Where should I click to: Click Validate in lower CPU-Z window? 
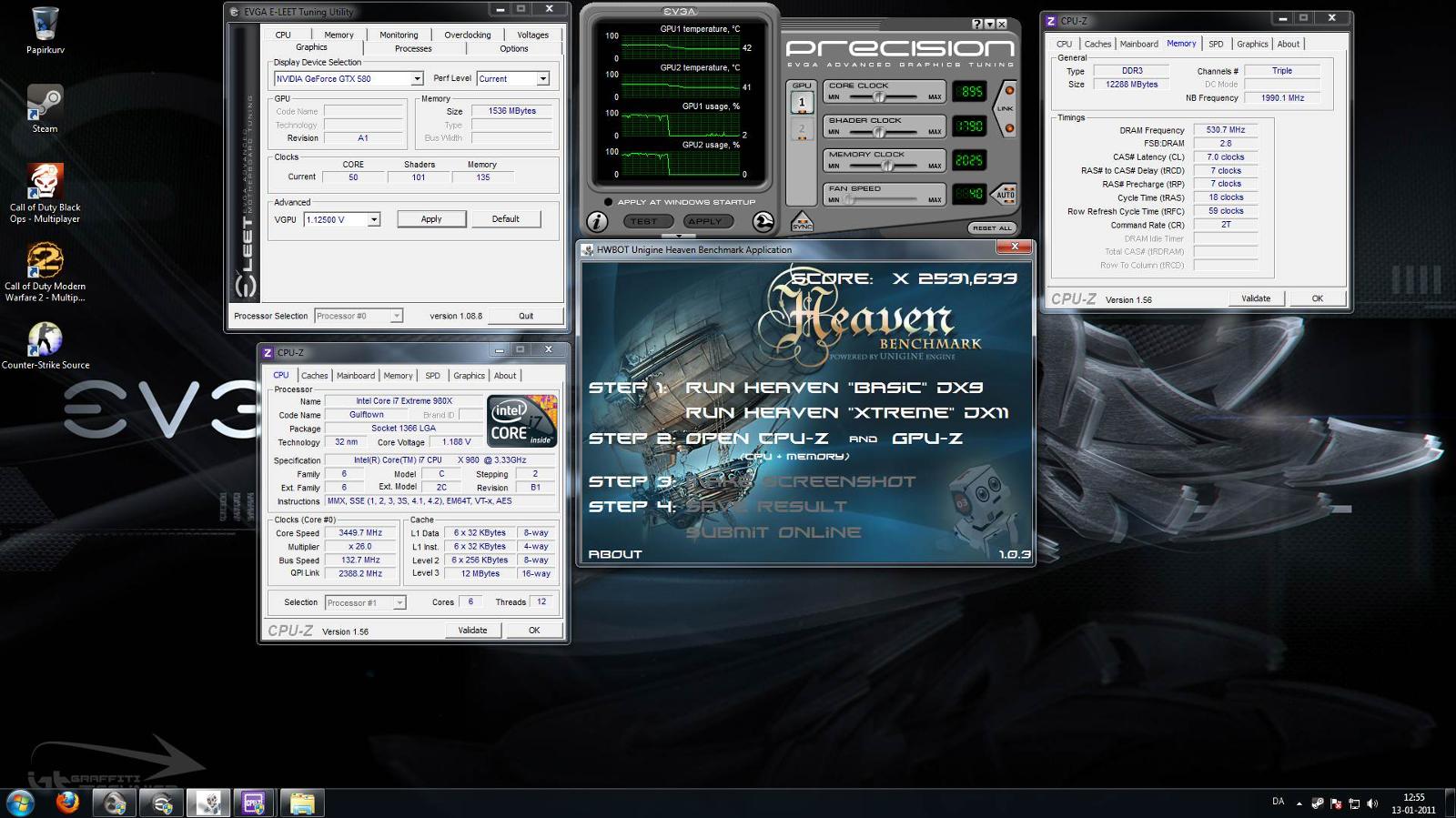472,630
